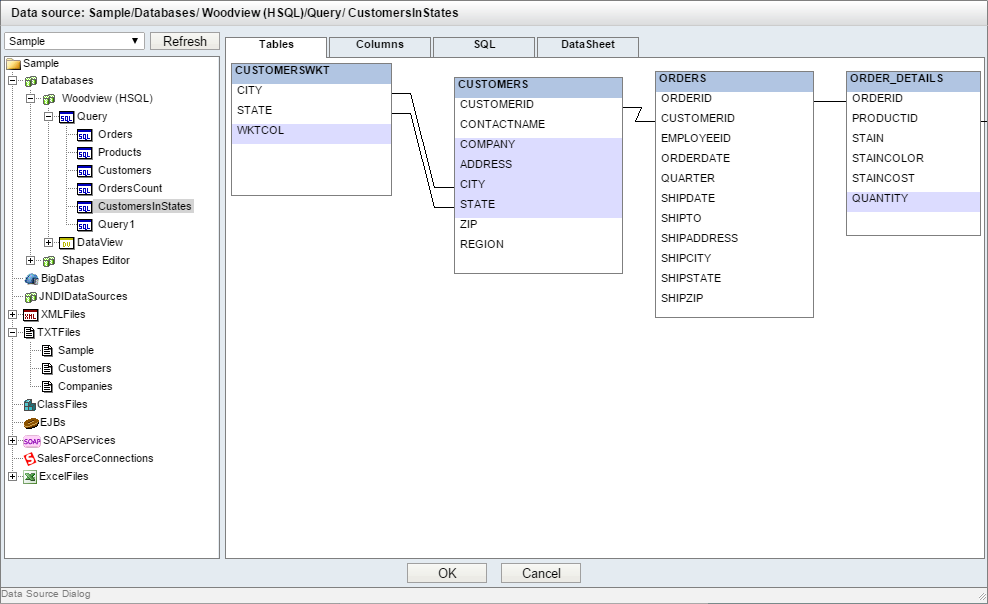This screenshot has width=988, height=604.
Task: Click the SQL icon next to Products
Action: [x=84, y=153]
